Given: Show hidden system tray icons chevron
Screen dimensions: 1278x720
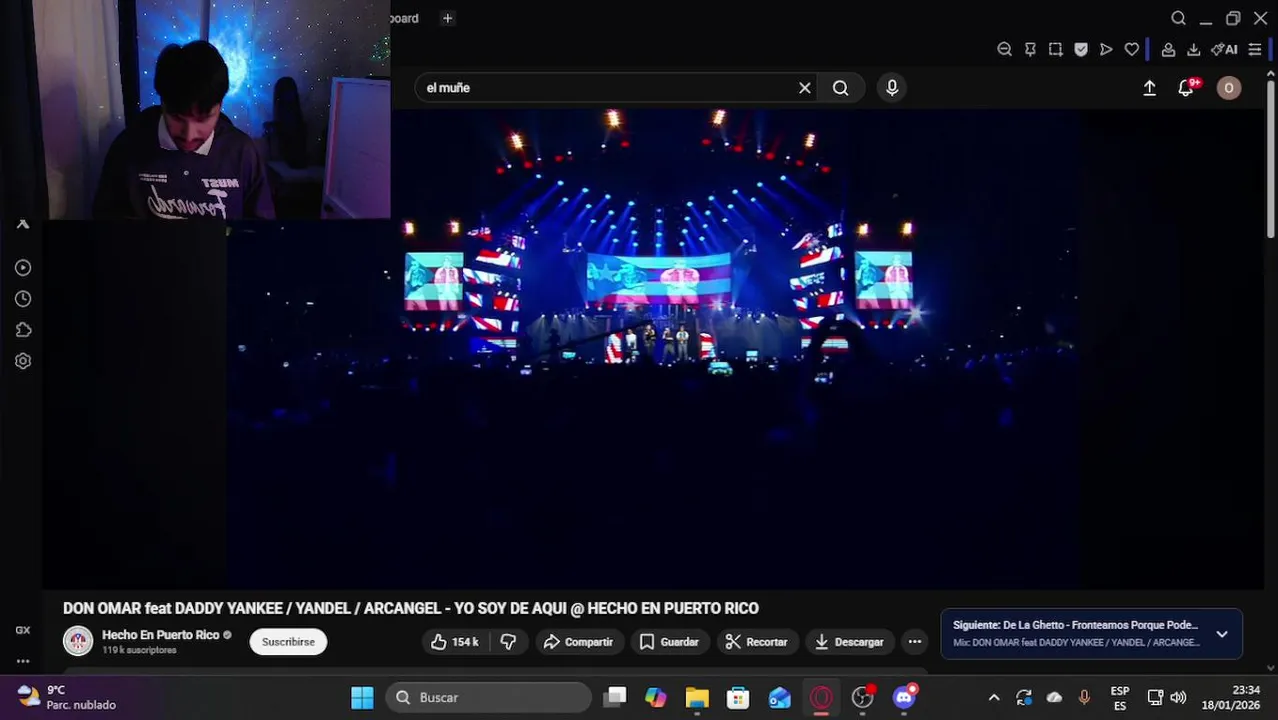Looking at the screenshot, I should coord(993,697).
